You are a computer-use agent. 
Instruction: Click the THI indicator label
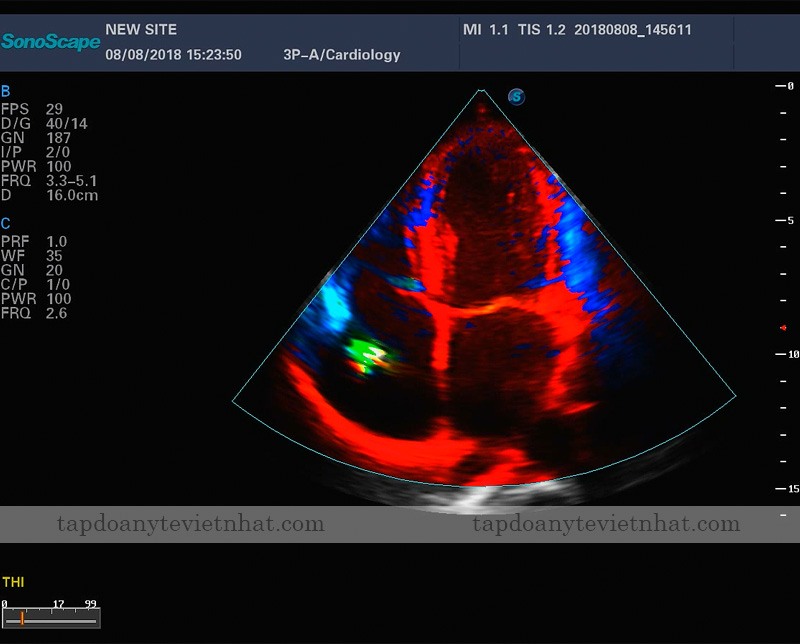[x=13, y=582]
